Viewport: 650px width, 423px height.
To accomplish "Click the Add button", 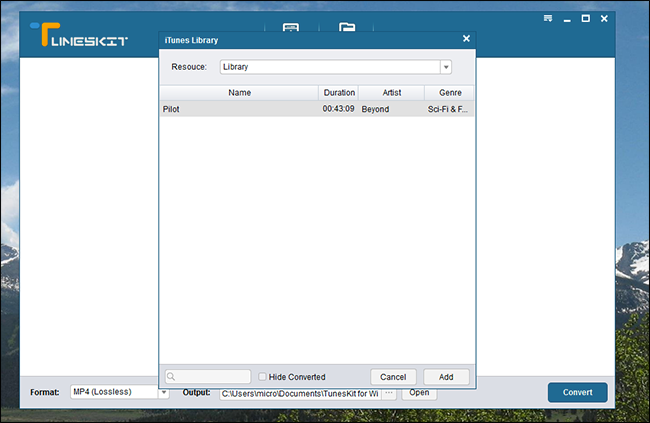I will pos(446,377).
